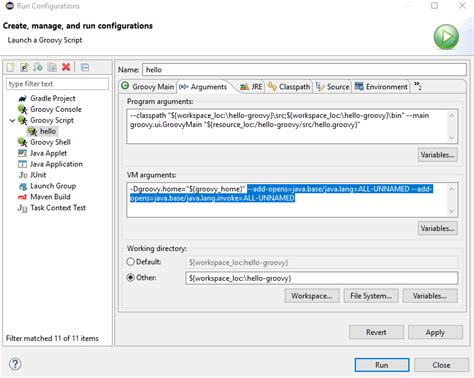This screenshot has width=474, height=378.
Task: Switch to the Environment tab
Action: tap(381, 87)
